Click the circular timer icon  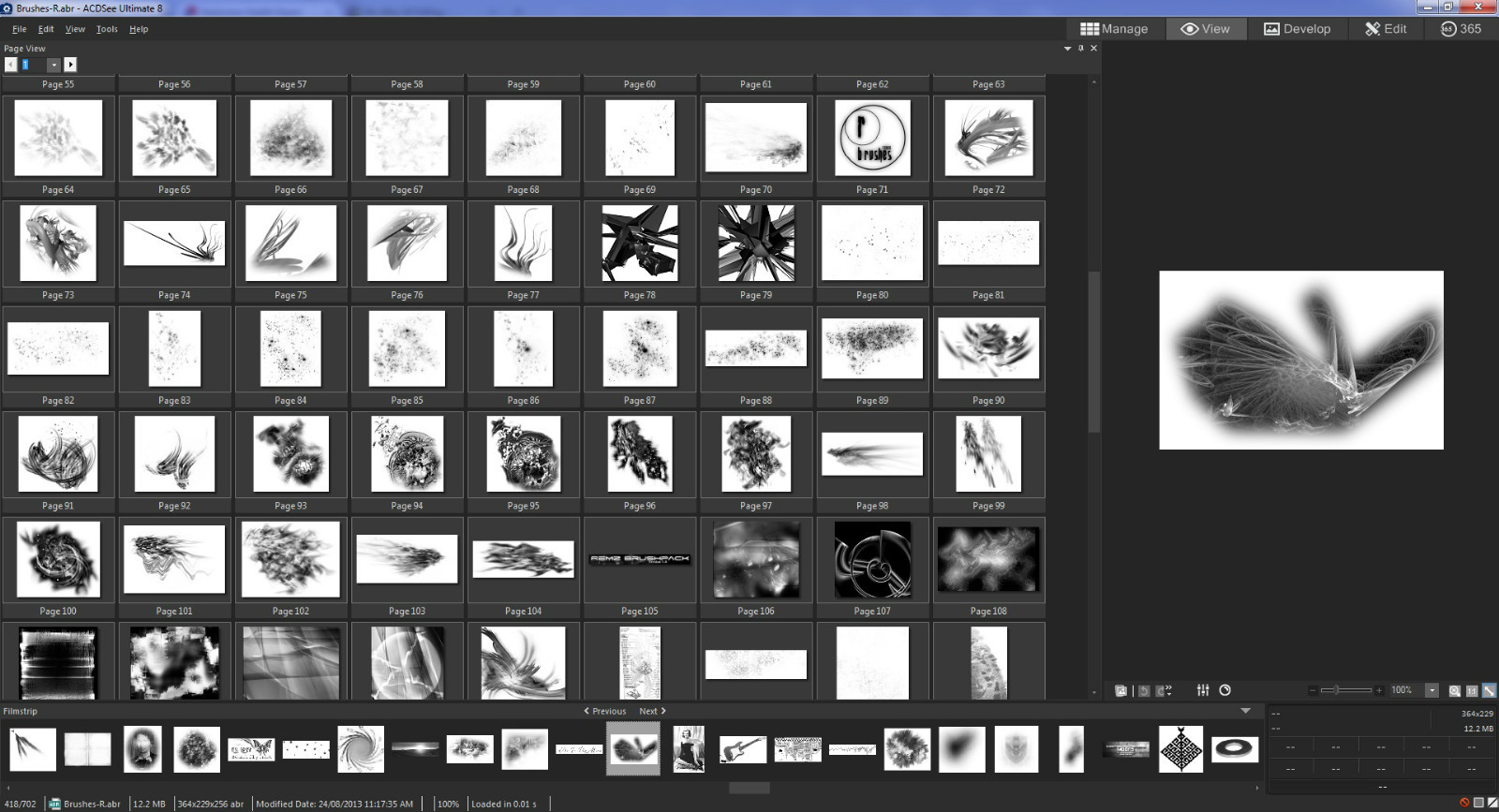pyautogui.click(x=1224, y=690)
